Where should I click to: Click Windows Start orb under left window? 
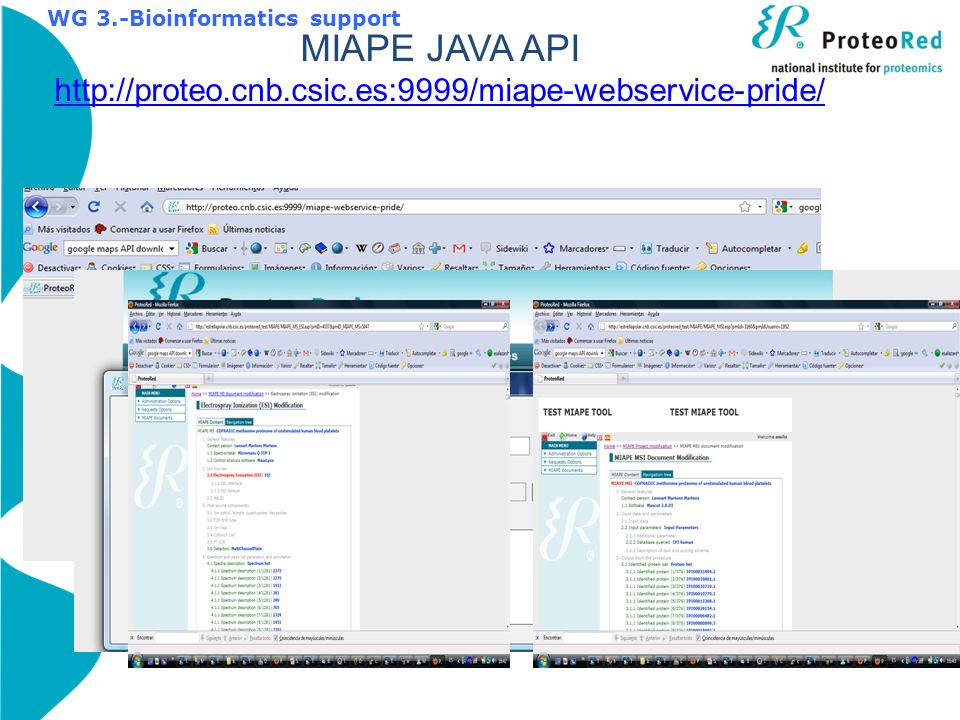(137, 661)
